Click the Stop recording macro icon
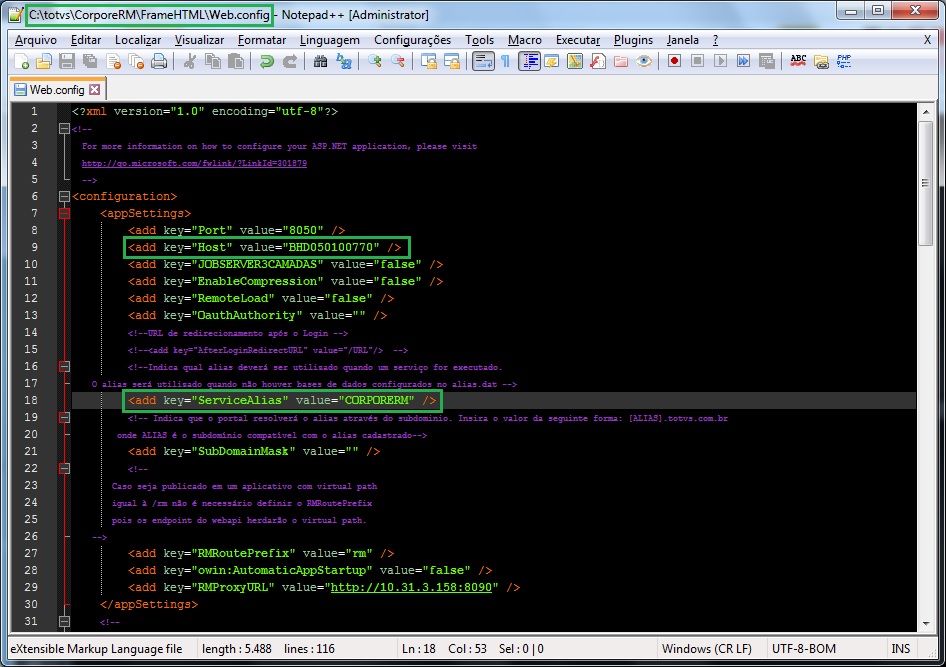 [697, 61]
